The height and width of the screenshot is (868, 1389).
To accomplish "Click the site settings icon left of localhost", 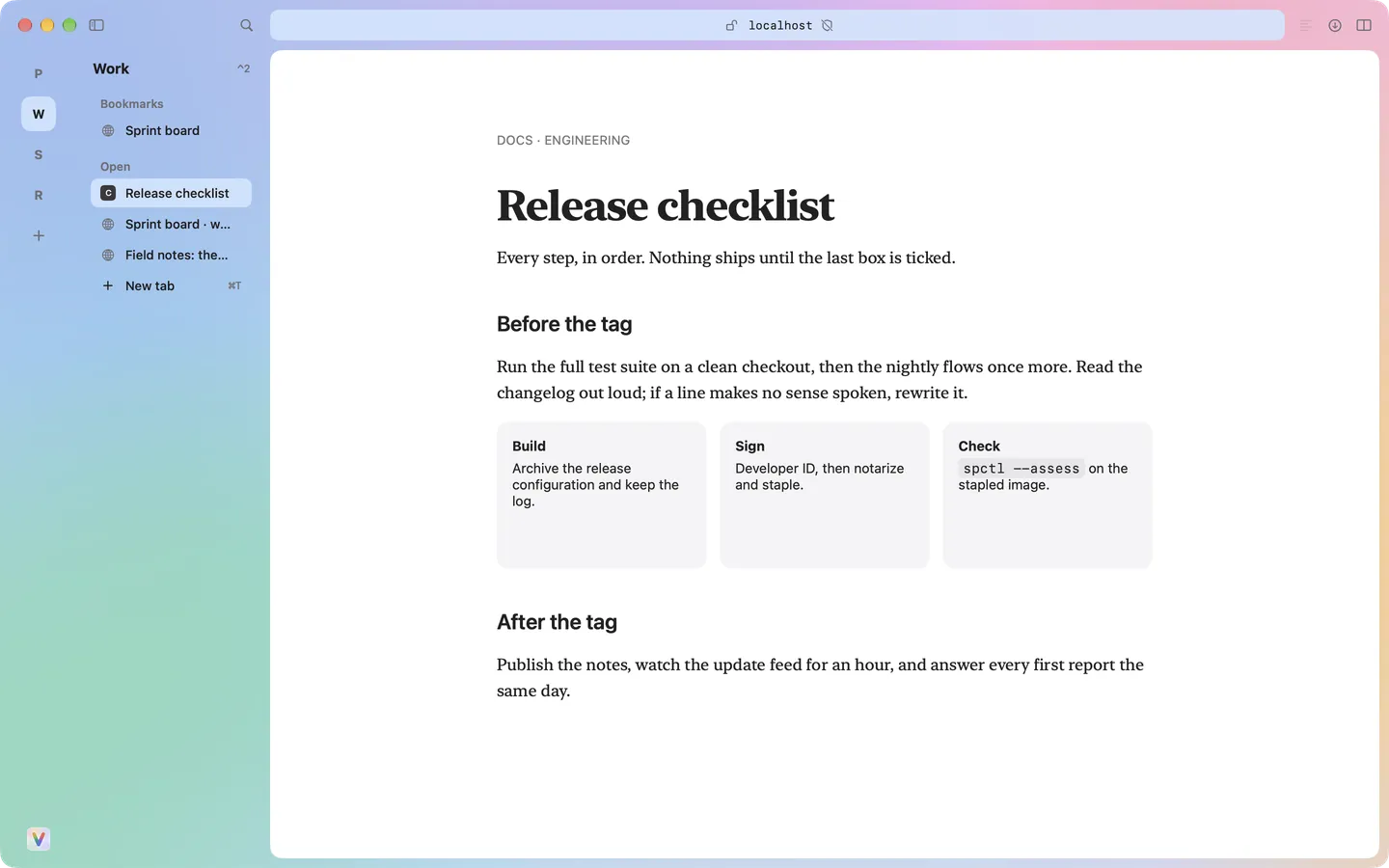I will (x=731, y=25).
